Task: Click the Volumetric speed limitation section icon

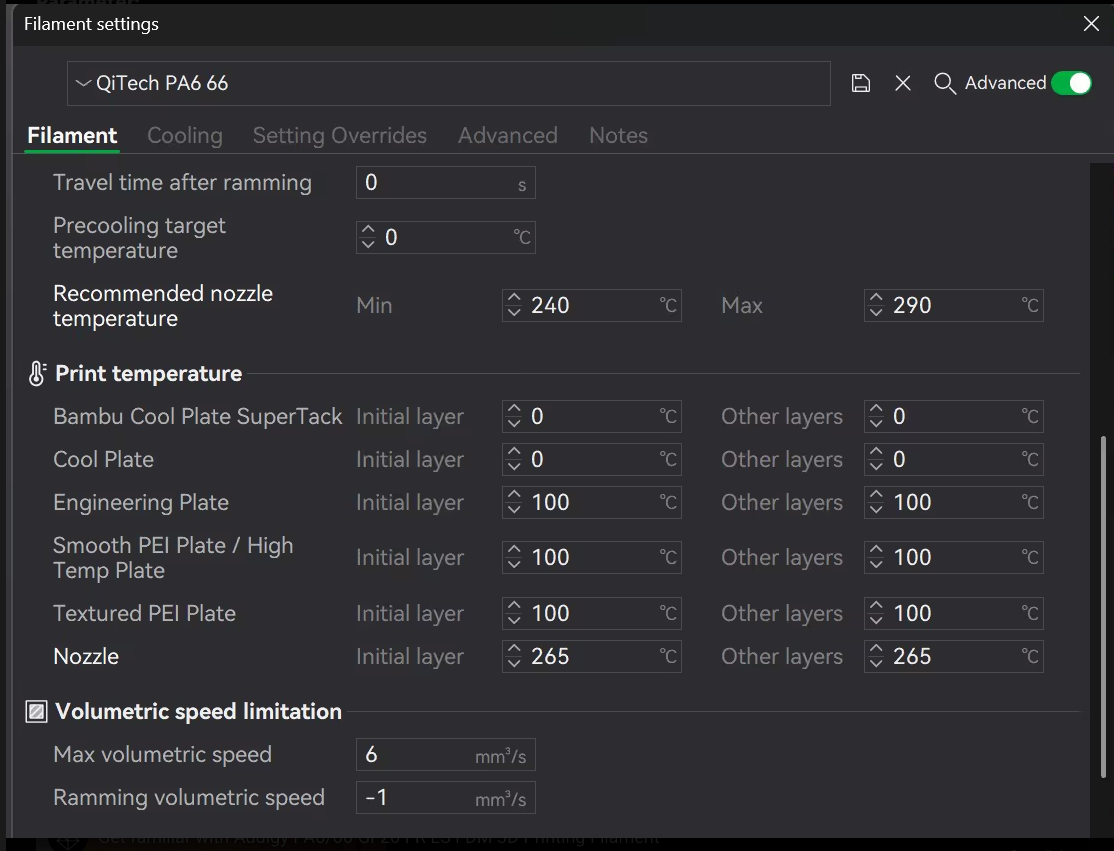Action: click(37, 712)
